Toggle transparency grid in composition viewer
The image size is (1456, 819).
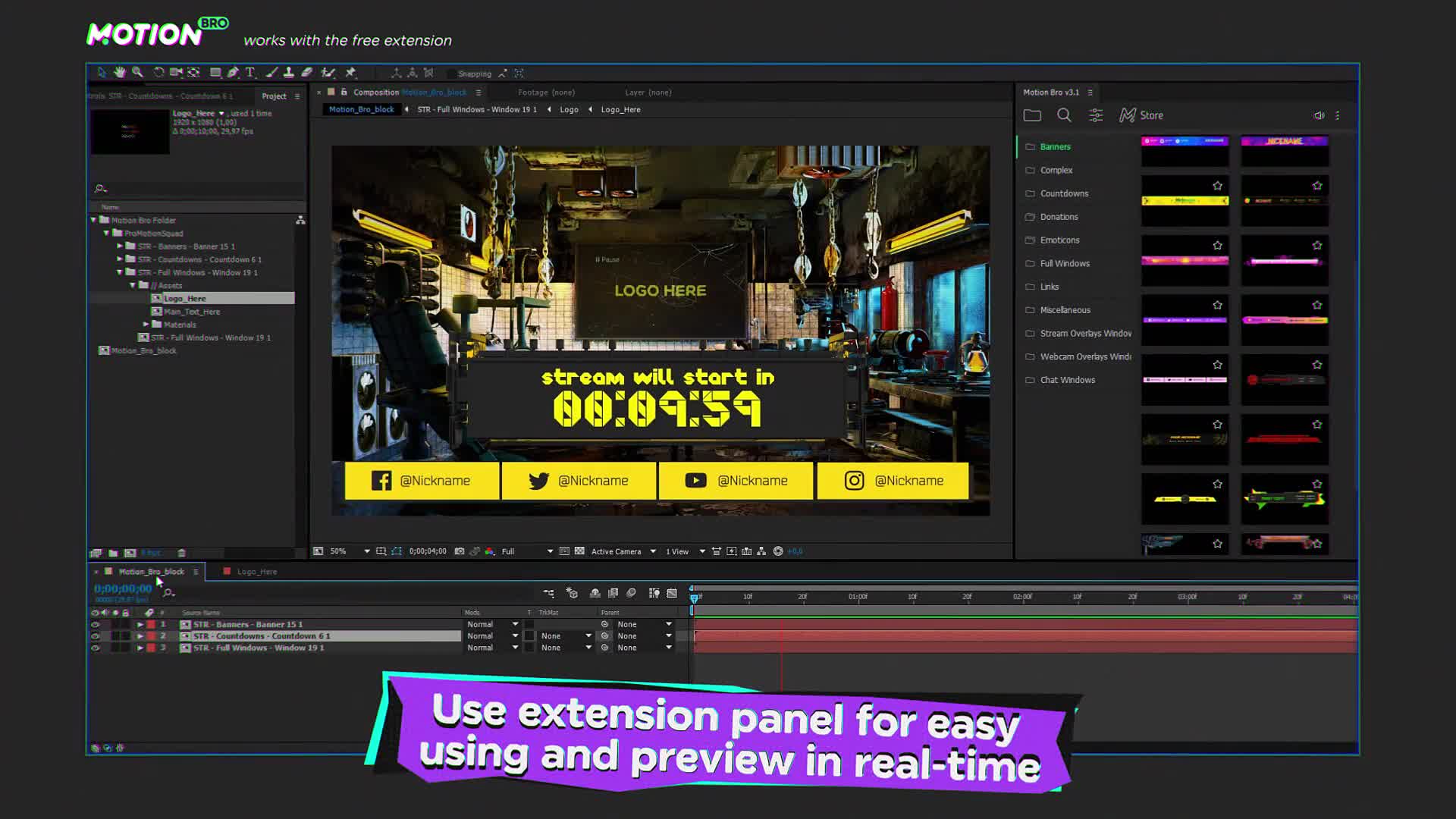[x=579, y=551]
